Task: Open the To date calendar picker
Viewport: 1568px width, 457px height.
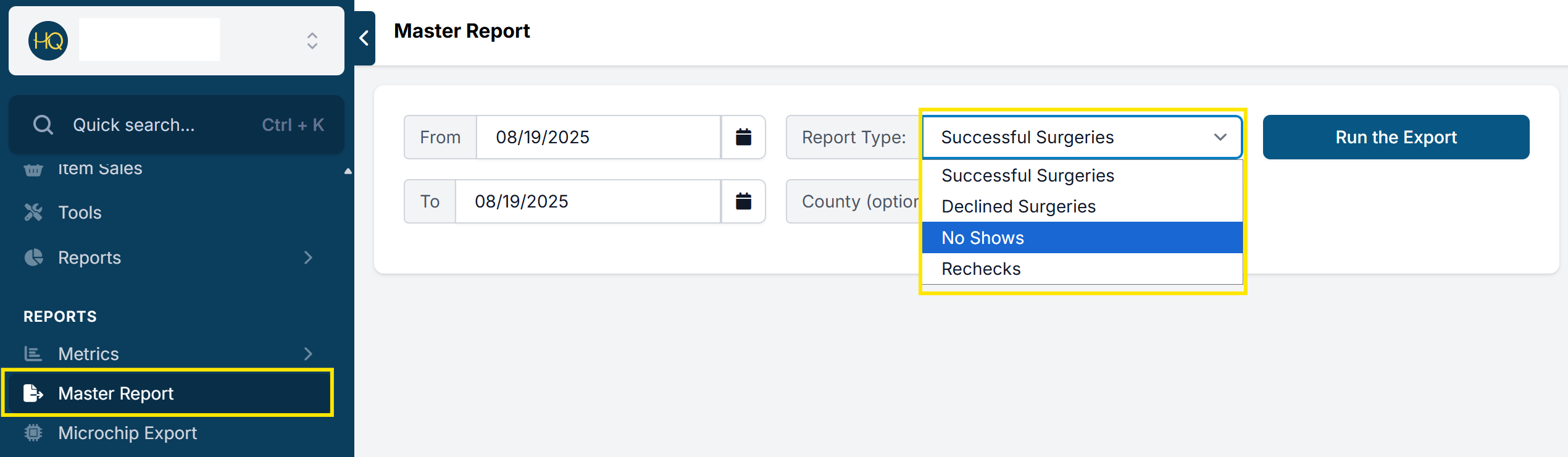Action: click(743, 201)
